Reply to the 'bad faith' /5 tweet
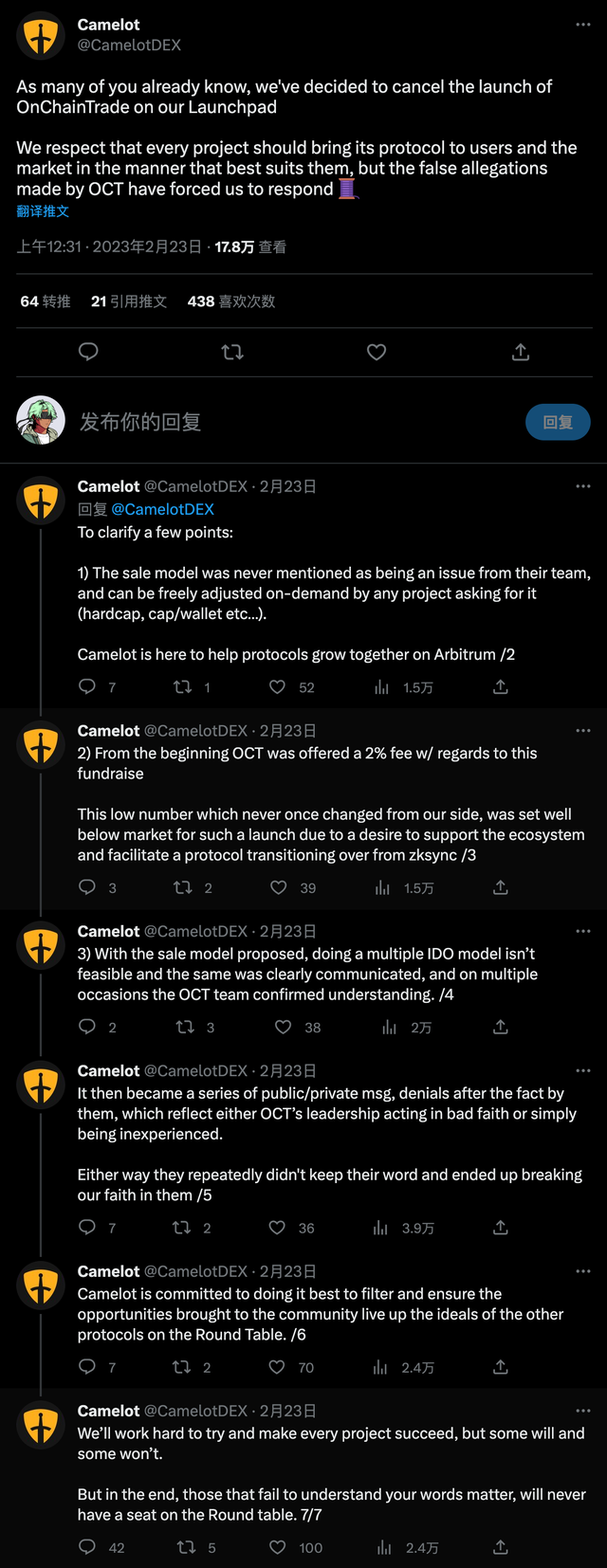Image resolution: width=607 pixels, height=1568 pixels. (x=87, y=1228)
